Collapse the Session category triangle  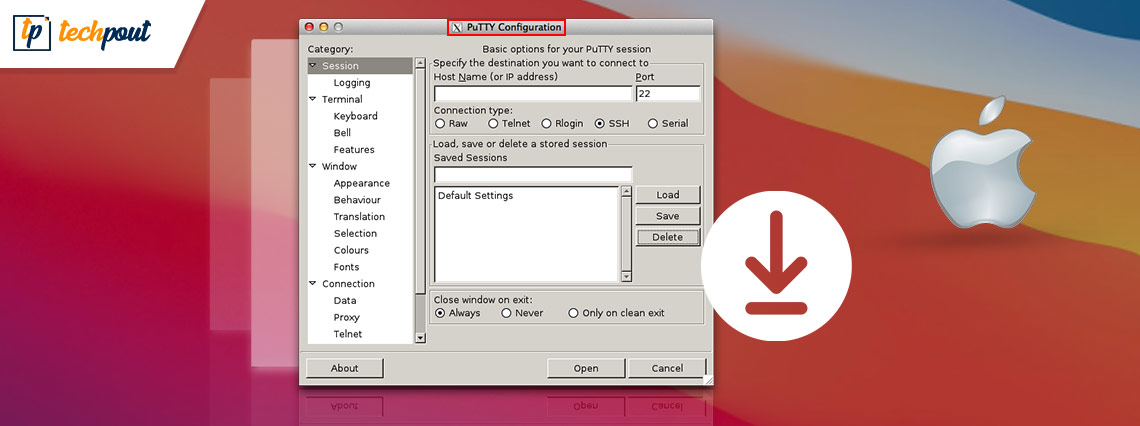pos(313,65)
